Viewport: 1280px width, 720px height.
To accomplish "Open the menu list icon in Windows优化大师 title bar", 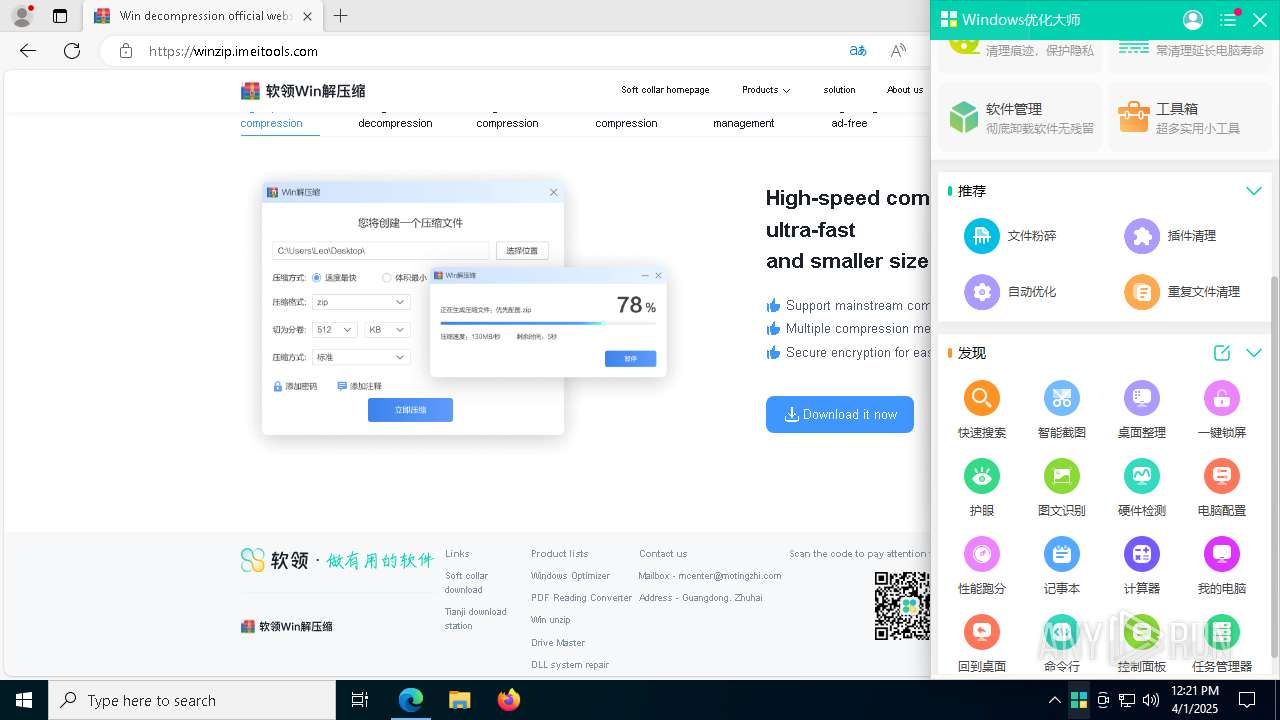I will 1228,20.
